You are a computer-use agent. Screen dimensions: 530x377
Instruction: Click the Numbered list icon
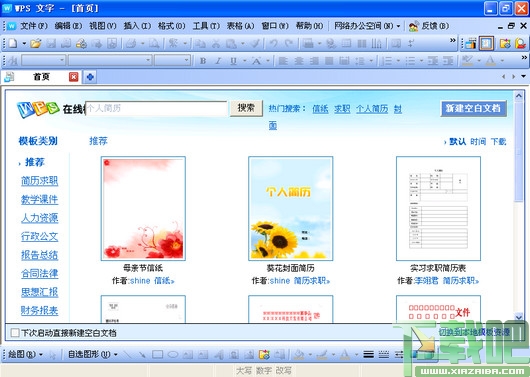coord(387,61)
